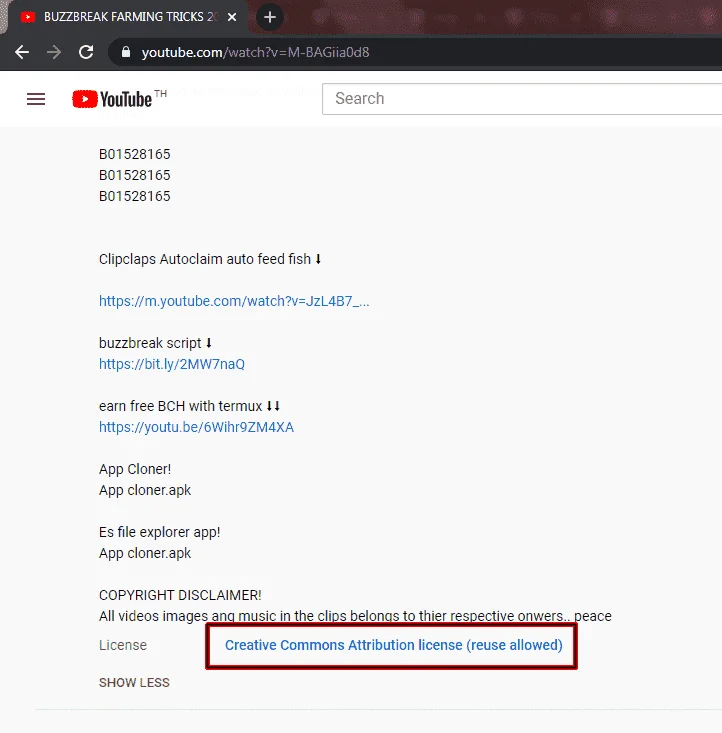Image resolution: width=722 pixels, height=733 pixels.
Task: Click the padlock site security icon
Action: pyautogui.click(x=126, y=52)
